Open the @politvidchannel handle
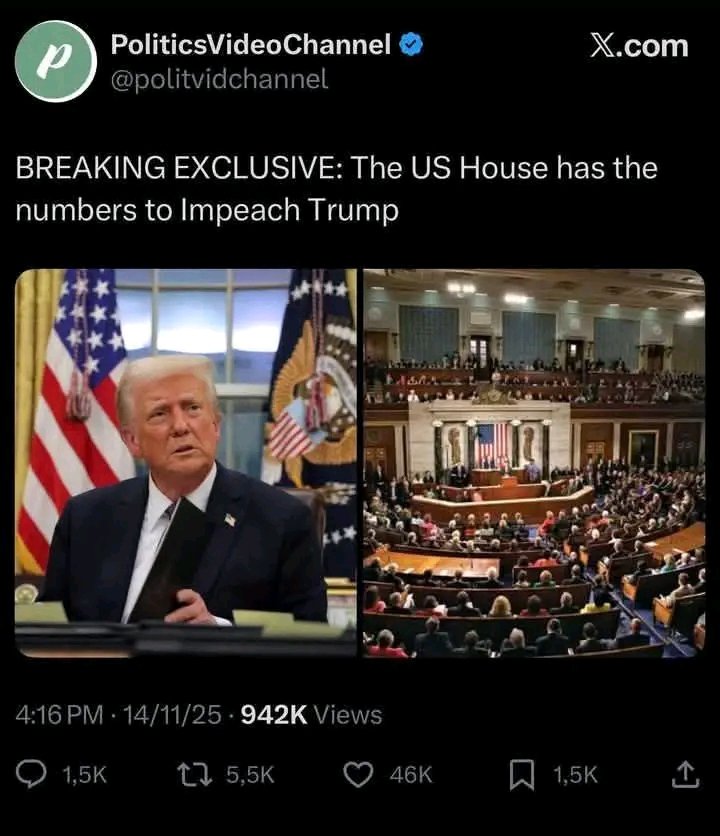Viewport: 720px width, 836px height. 219,80
